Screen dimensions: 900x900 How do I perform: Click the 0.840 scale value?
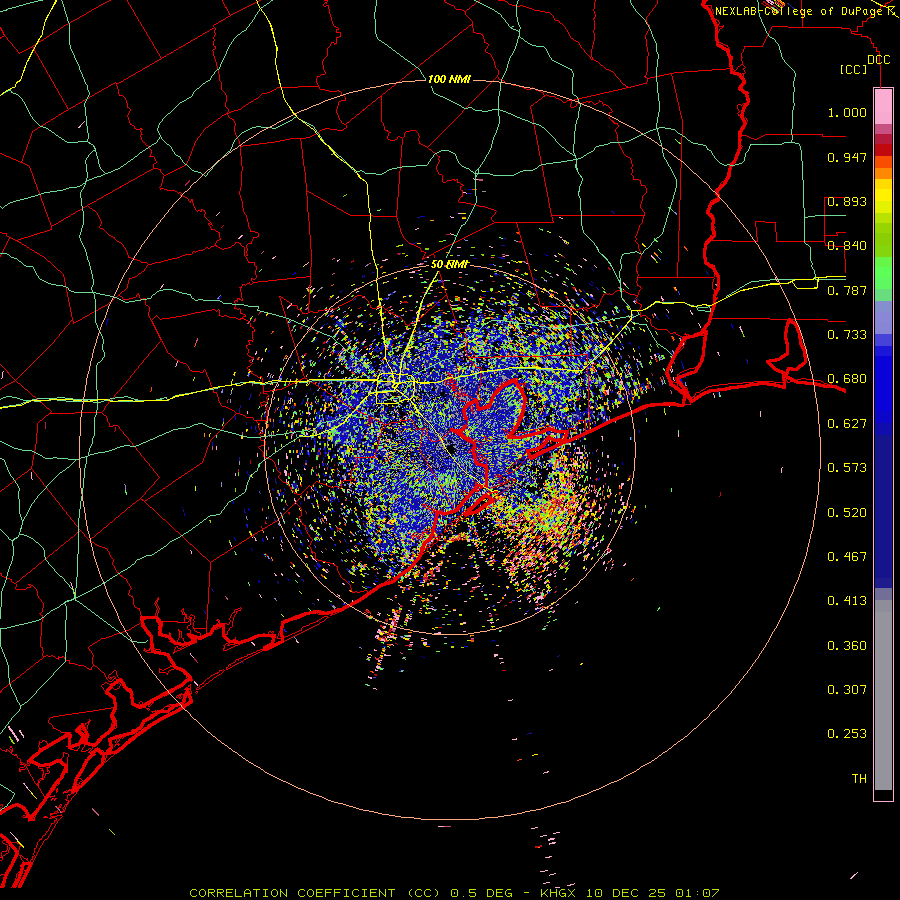pyautogui.click(x=847, y=246)
